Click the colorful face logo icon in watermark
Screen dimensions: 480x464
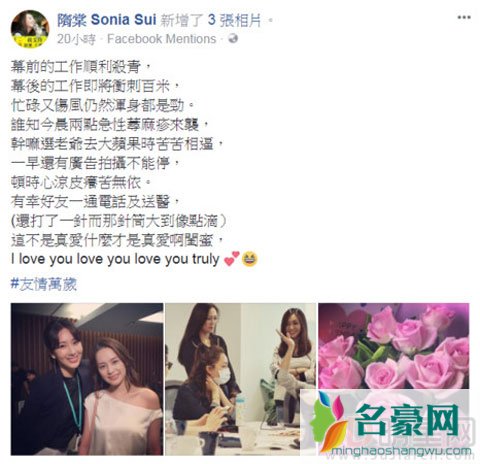click(x=328, y=421)
